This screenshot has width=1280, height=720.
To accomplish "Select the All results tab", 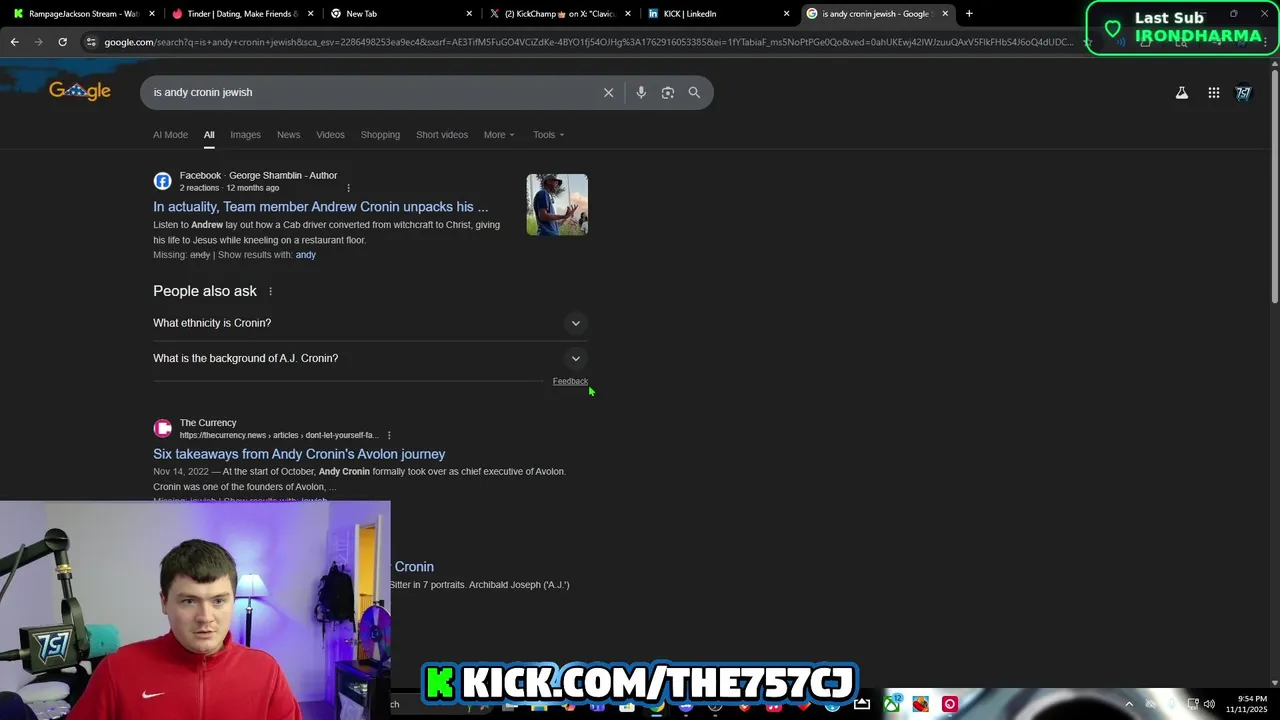I will pyautogui.click(x=209, y=135).
